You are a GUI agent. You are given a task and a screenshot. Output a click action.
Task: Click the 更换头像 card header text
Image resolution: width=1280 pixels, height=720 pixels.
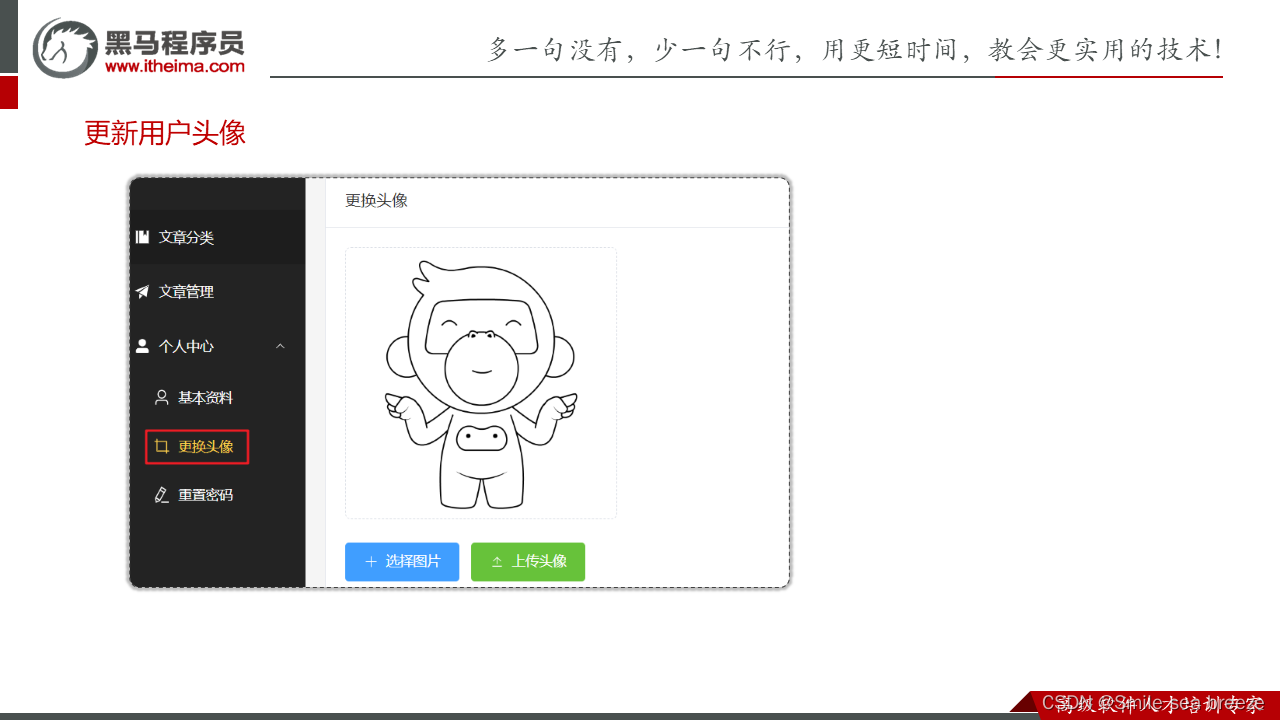[x=377, y=200]
